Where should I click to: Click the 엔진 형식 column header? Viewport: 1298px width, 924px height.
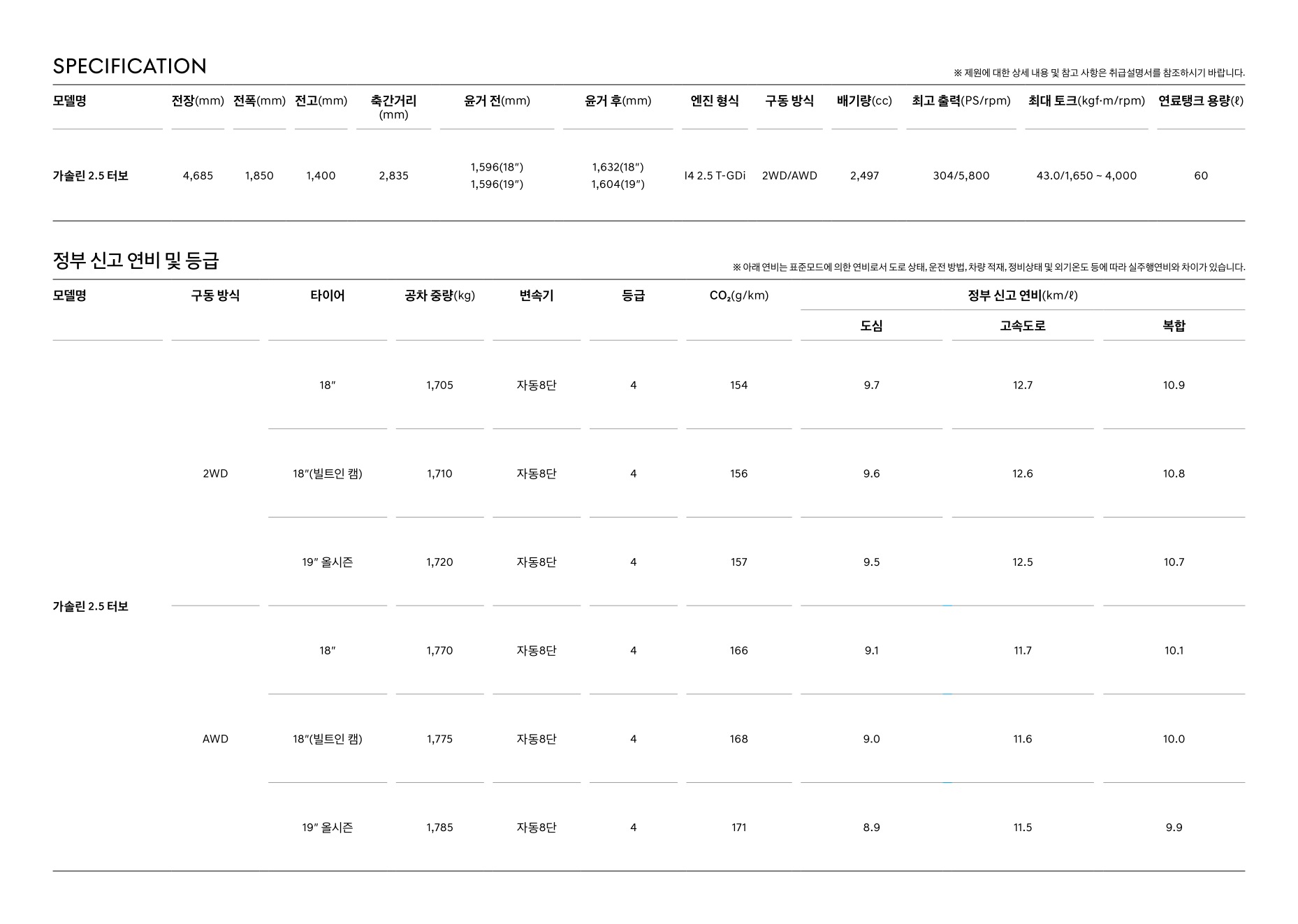[714, 101]
